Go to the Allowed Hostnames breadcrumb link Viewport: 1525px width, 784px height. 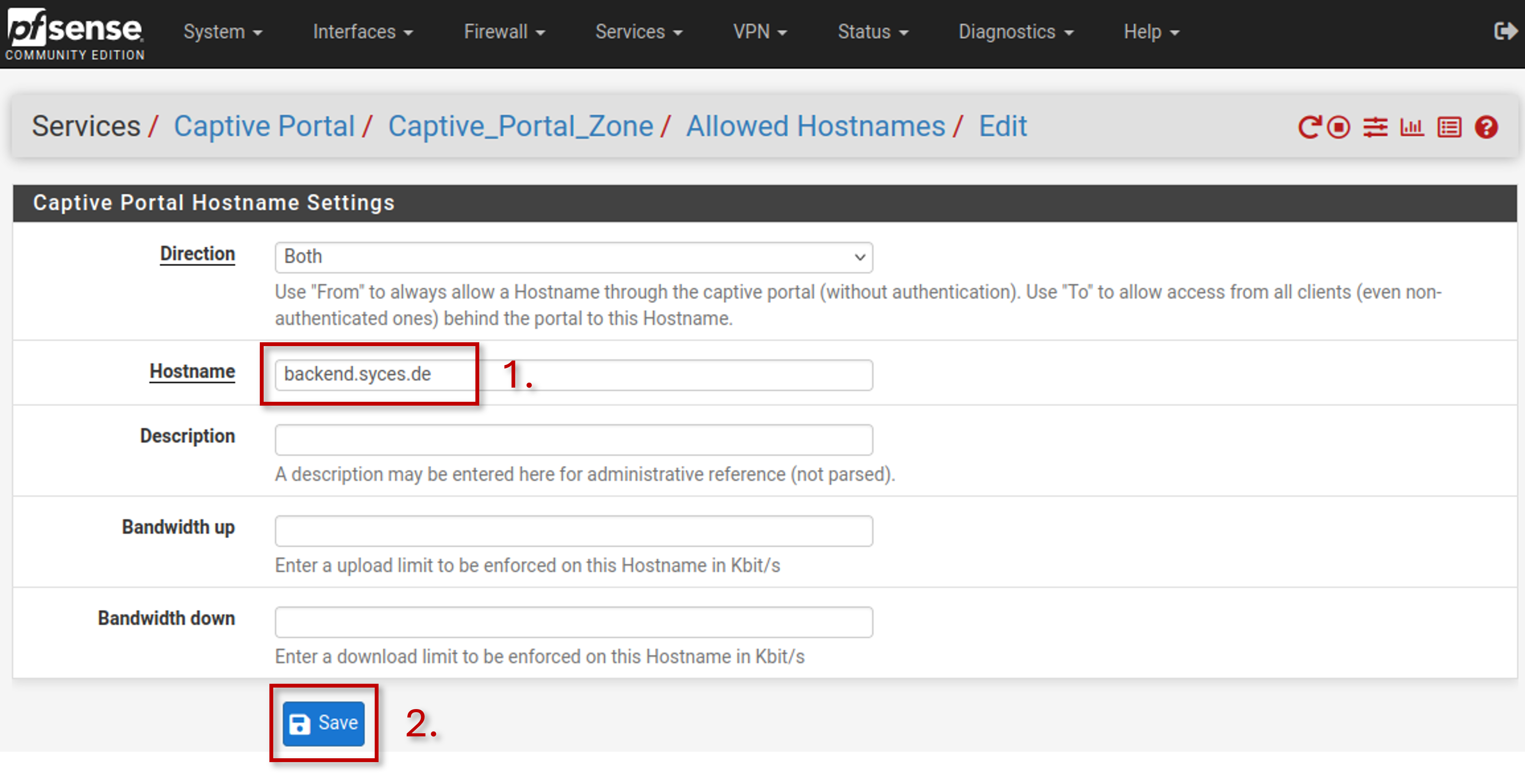(815, 126)
